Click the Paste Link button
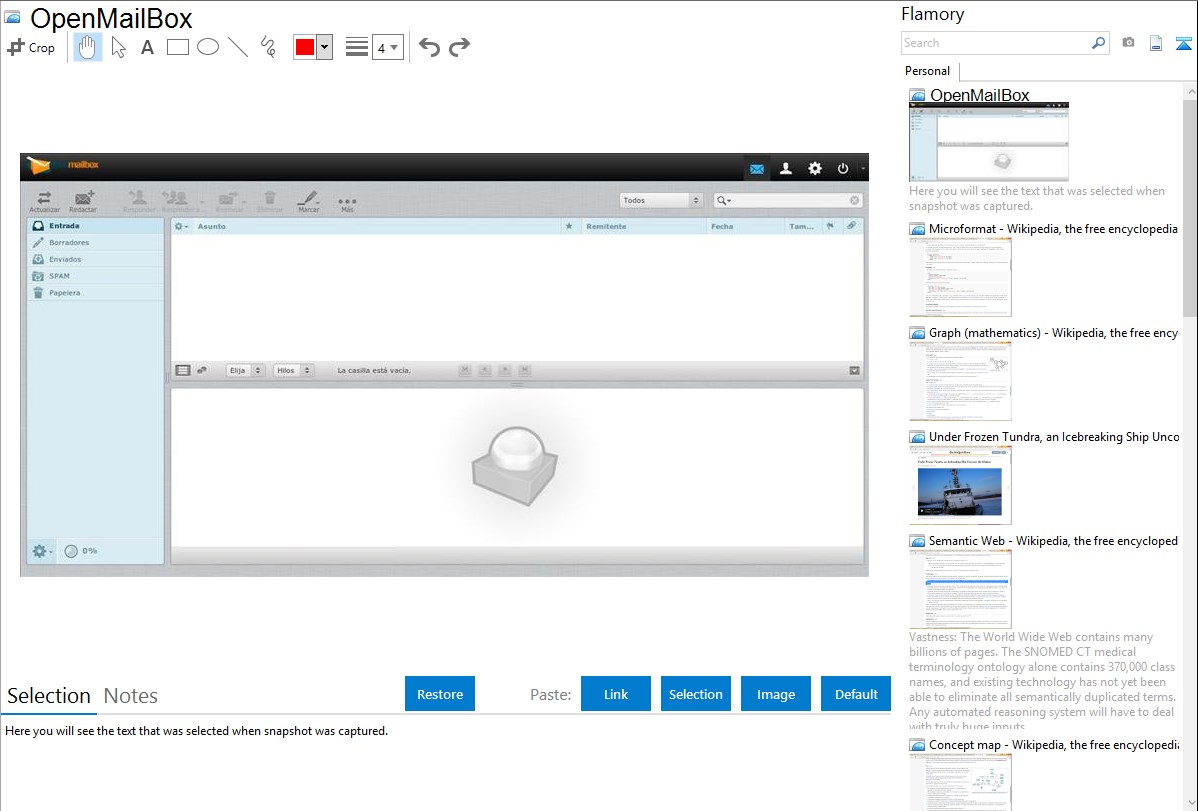 pyautogui.click(x=616, y=694)
